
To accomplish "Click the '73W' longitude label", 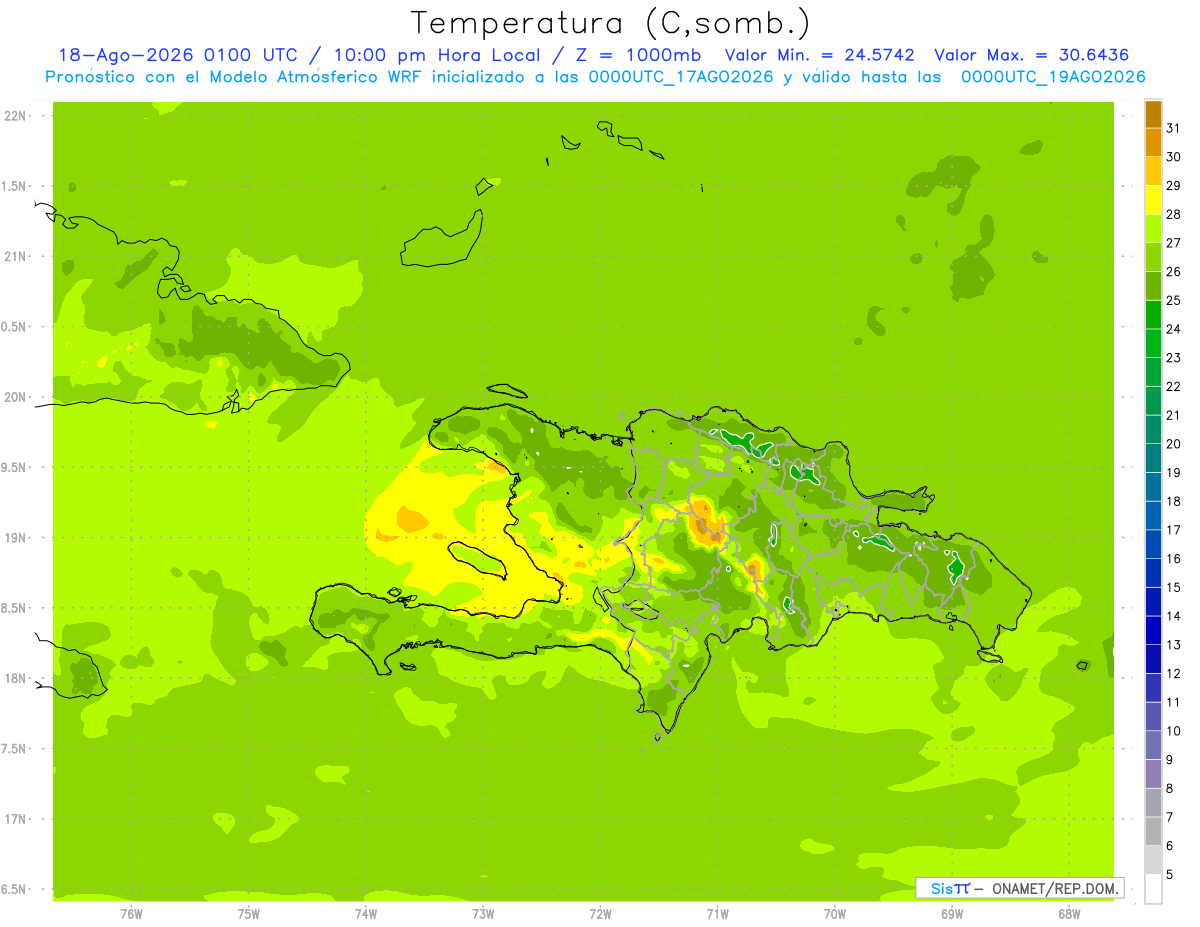I will pyautogui.click(x=483, y=913).
